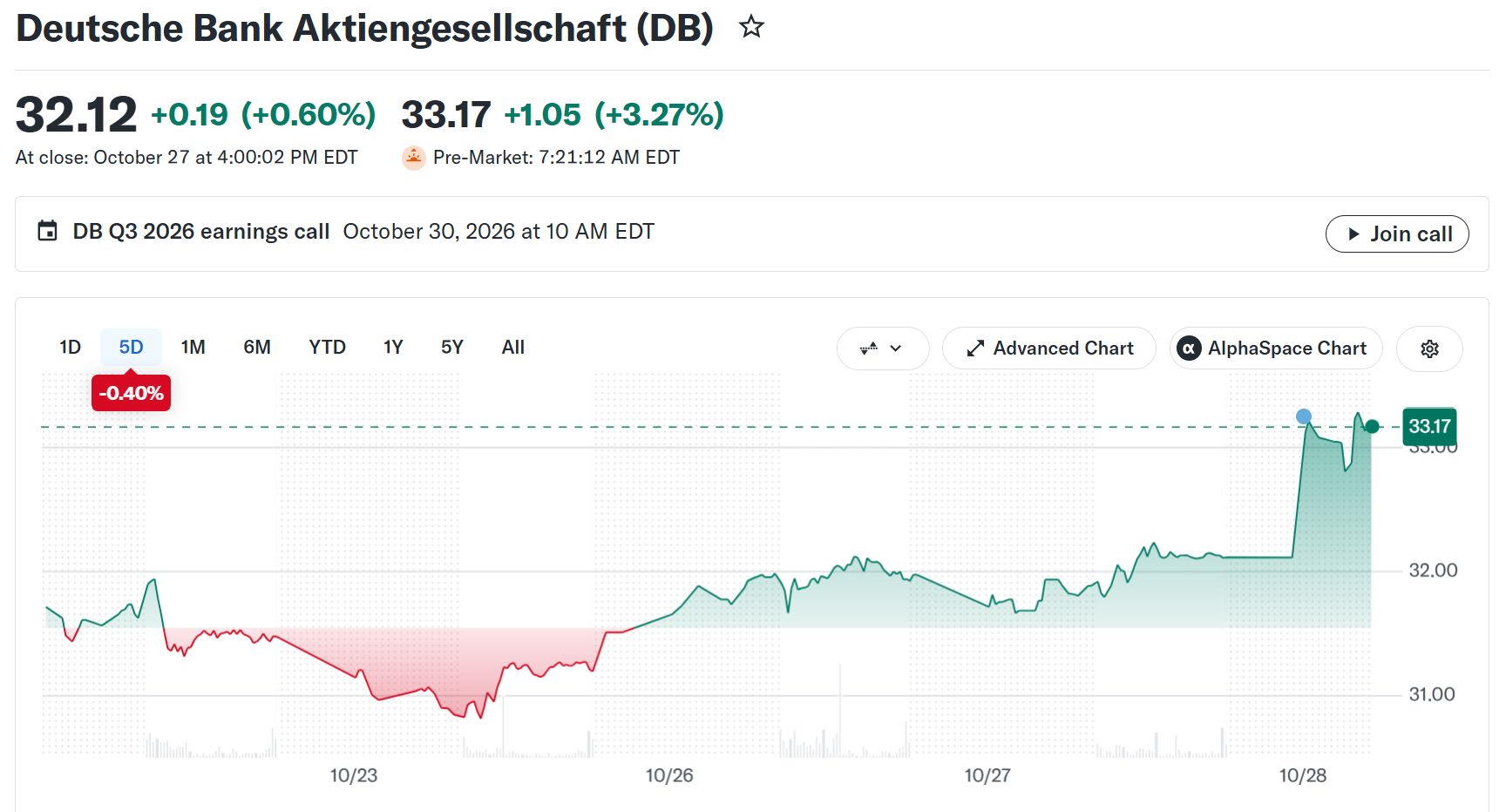This screenshot has width=1506, height=812.
Task: Join the Q3 2026 earnings call
Action: pyautogui.click(x=1397, y=233)
